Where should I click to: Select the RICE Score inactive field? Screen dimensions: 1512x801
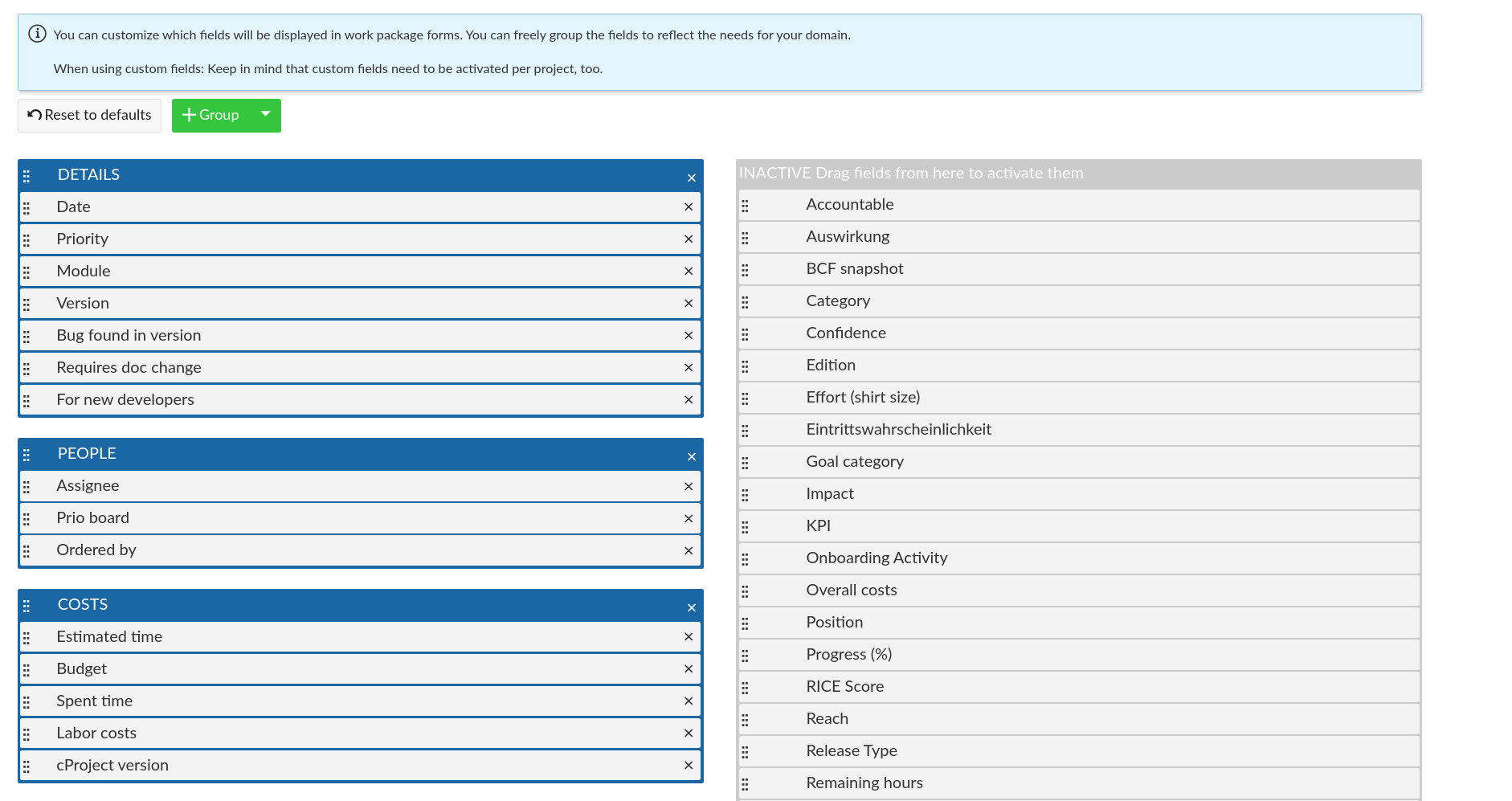[844, 687]
